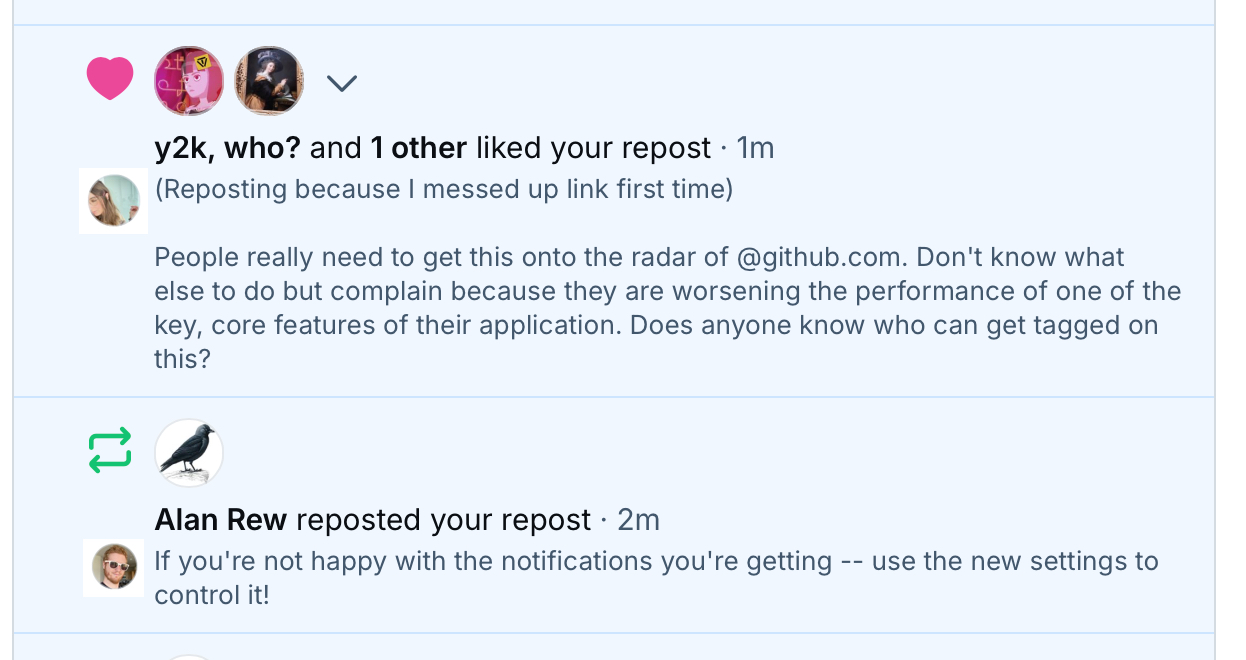Click the "2m" timestamp on repost notification
The width and height of the screenshot is (1246, 660).
pyautogui.click(x=638, y=520)
